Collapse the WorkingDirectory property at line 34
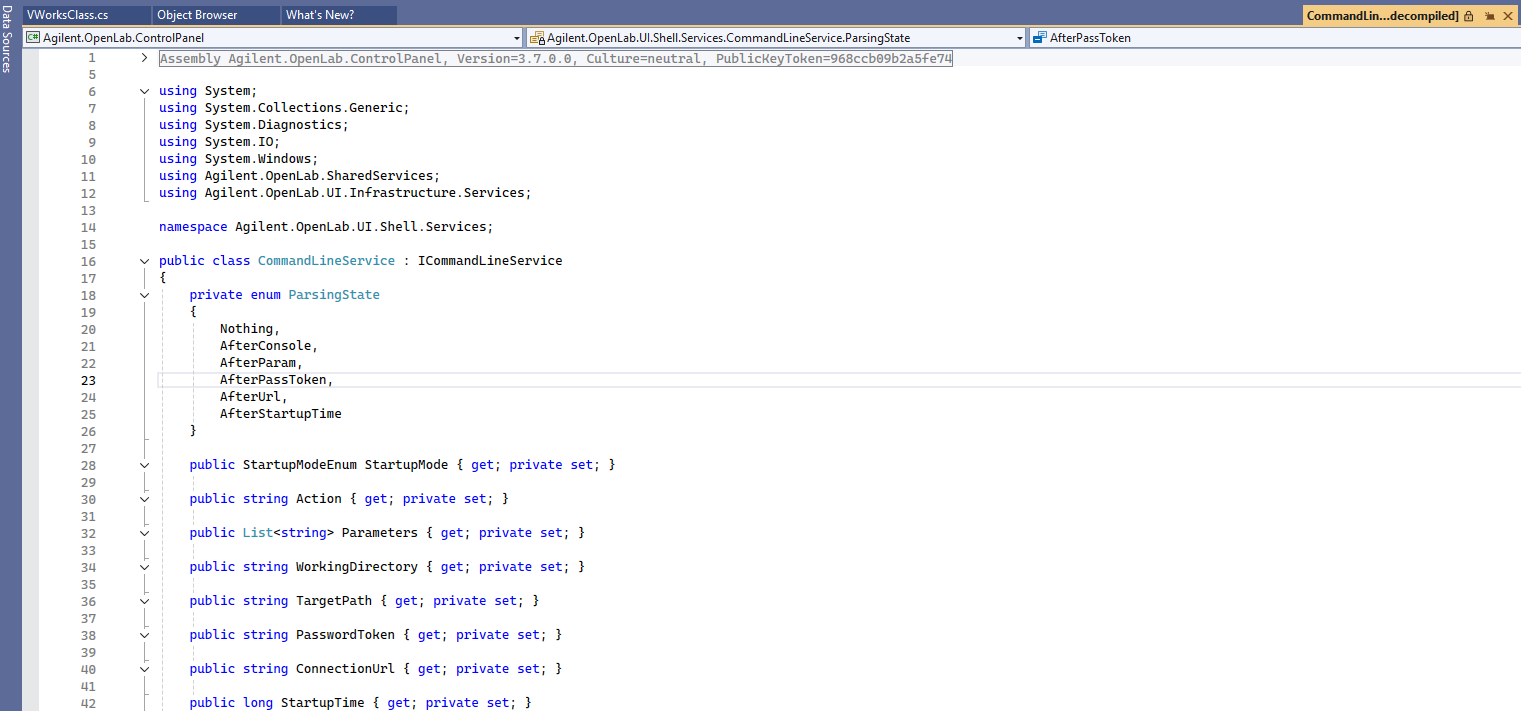The image size is (1521, 711). [x=145, y=567]
